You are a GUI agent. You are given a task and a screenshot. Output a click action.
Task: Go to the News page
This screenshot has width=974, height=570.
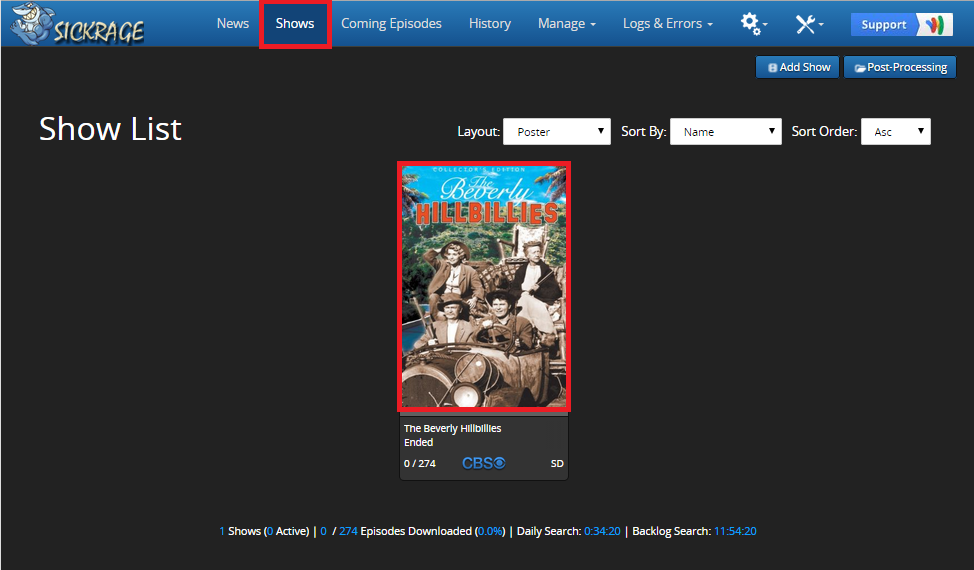point(233,23)
